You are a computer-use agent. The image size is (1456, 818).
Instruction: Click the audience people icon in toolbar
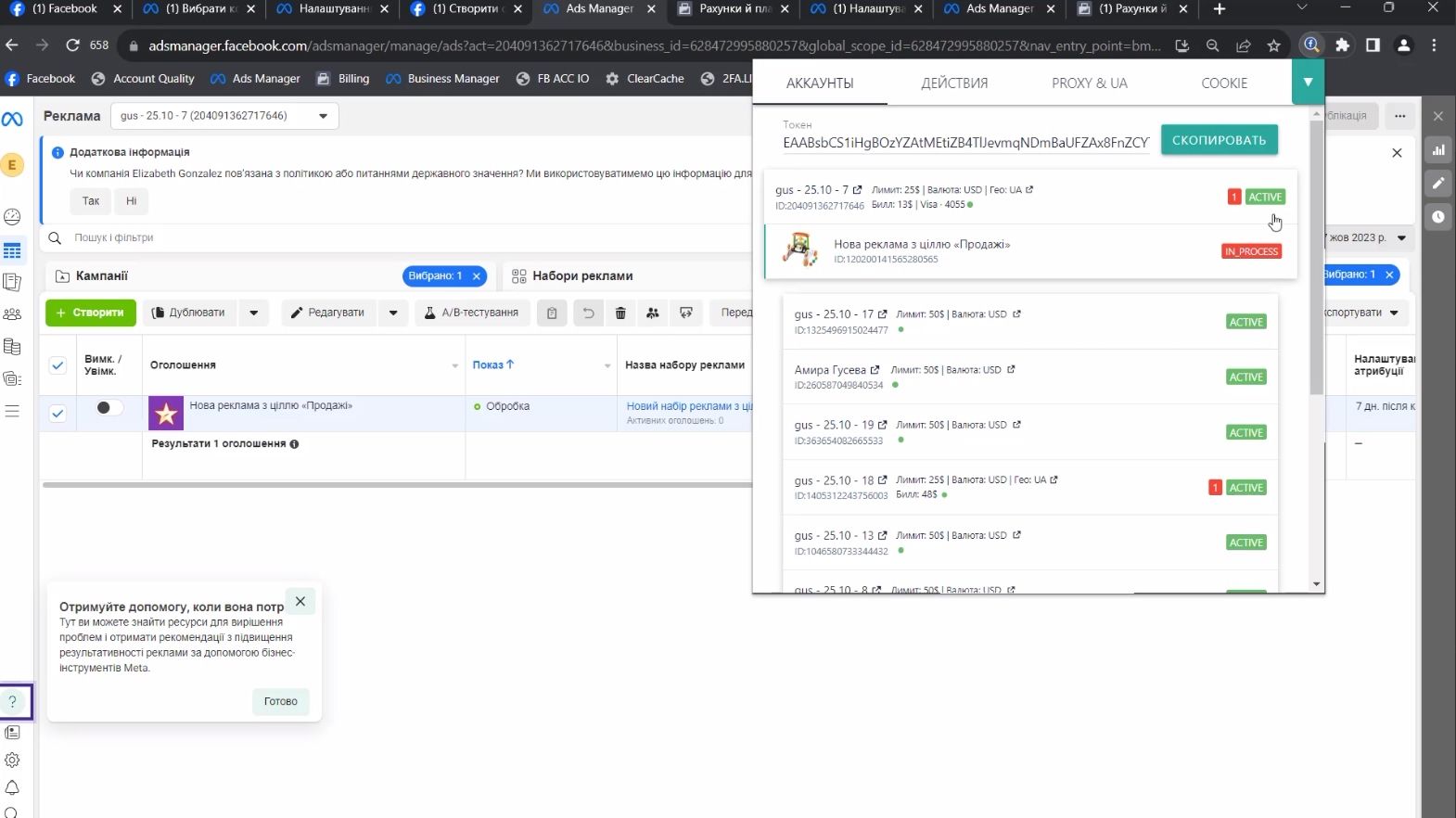pos(653,313)
